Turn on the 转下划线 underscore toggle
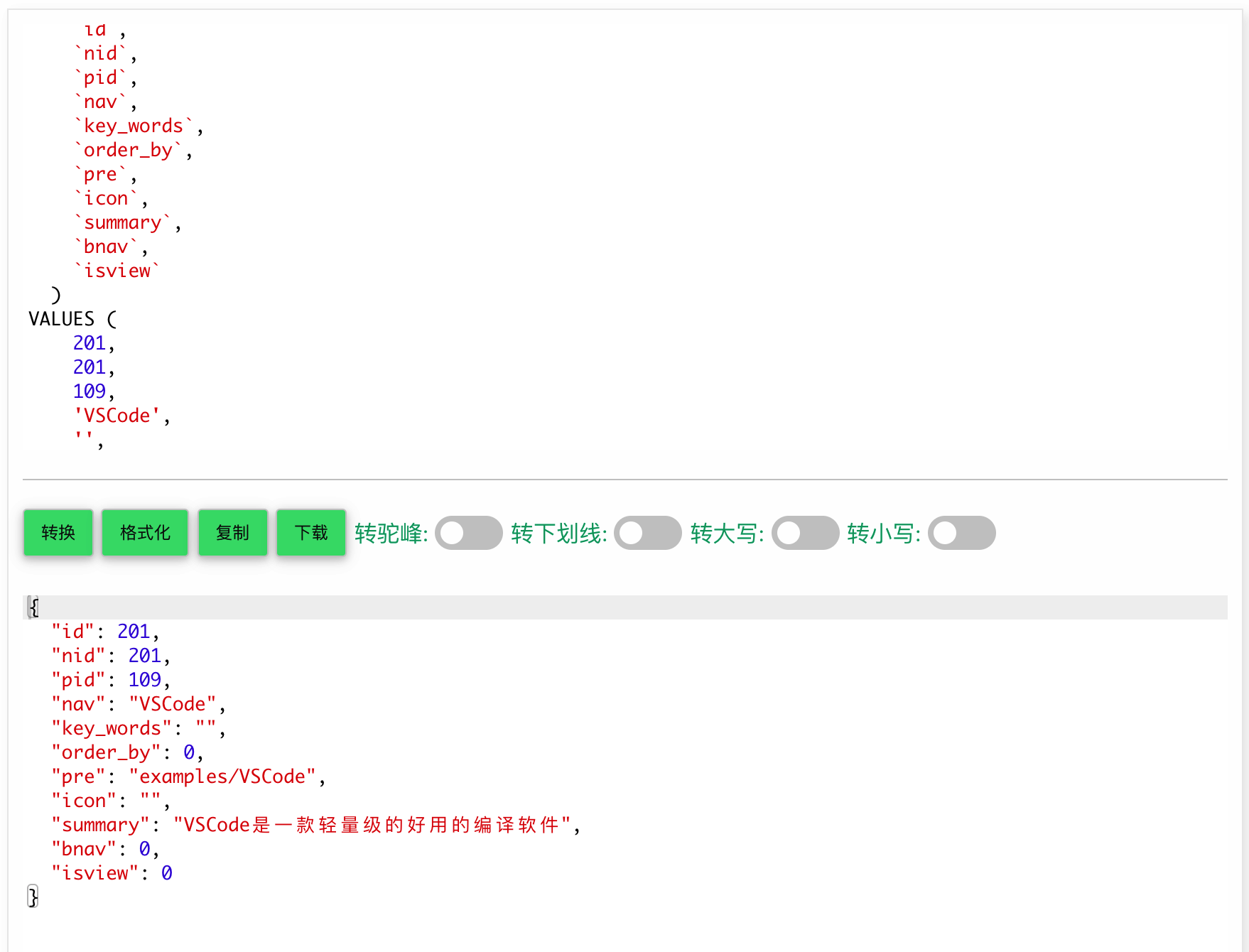Screen dimensions: 1249x952 (648, 533)
